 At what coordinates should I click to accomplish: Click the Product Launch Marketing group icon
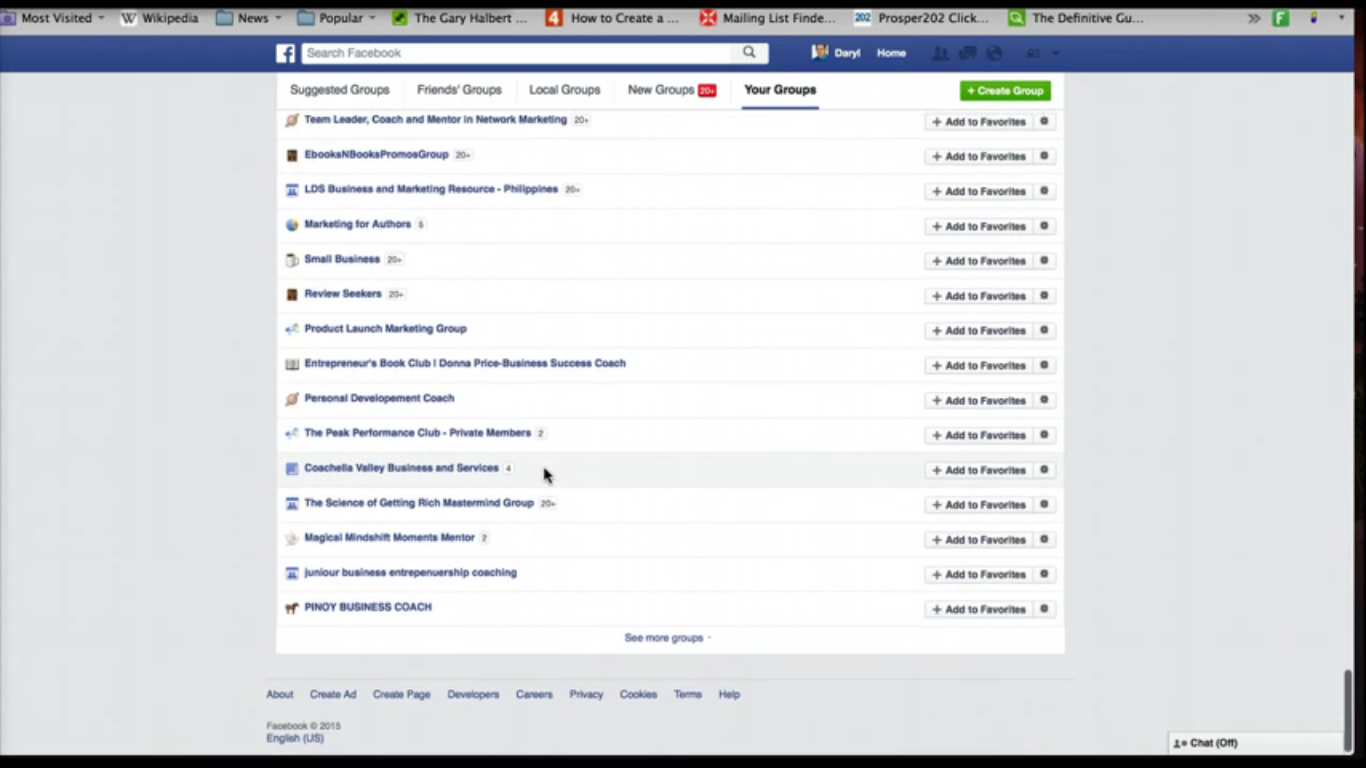(x=292, y=329)
